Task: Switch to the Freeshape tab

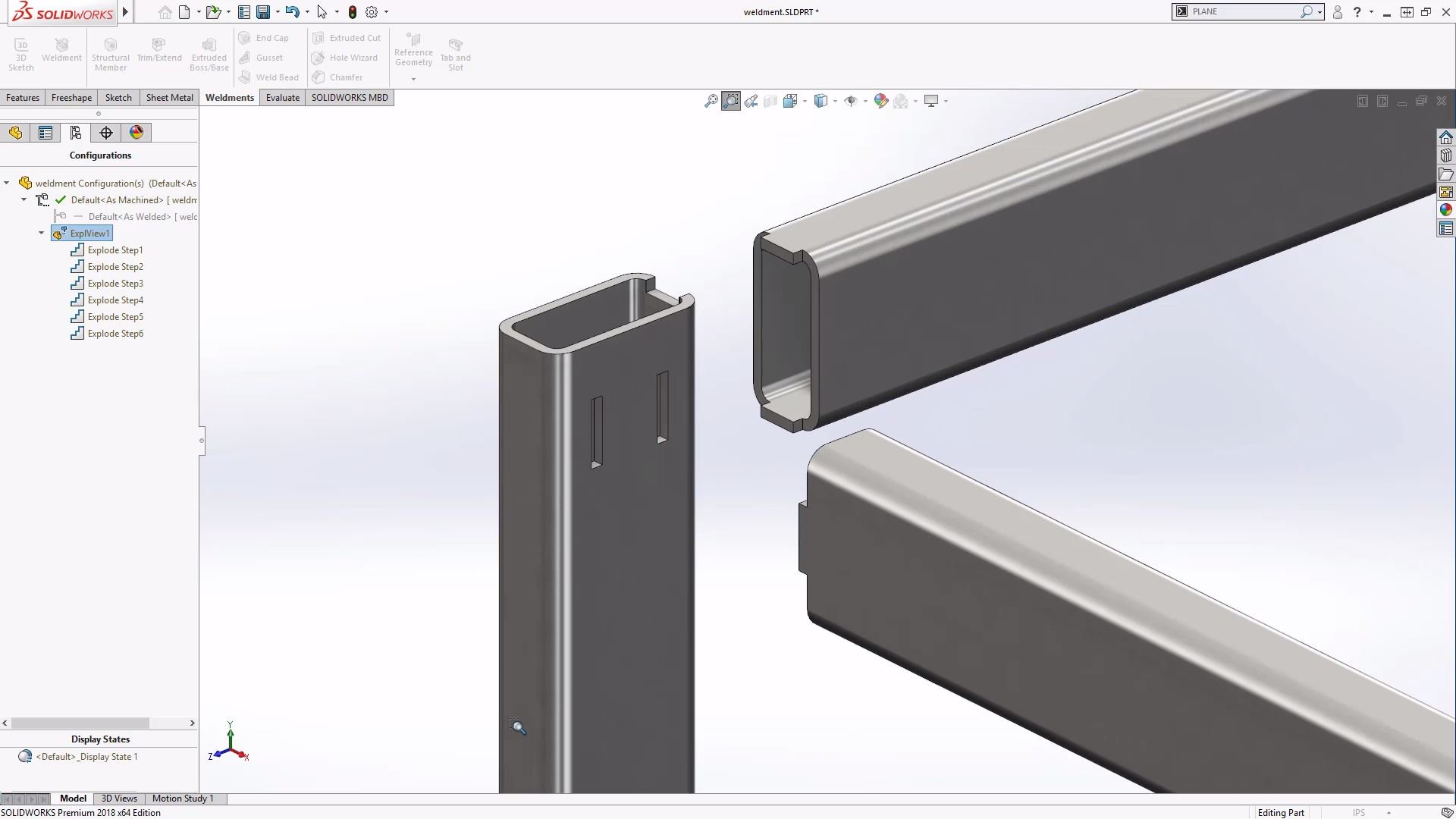Action: [71, 98]
